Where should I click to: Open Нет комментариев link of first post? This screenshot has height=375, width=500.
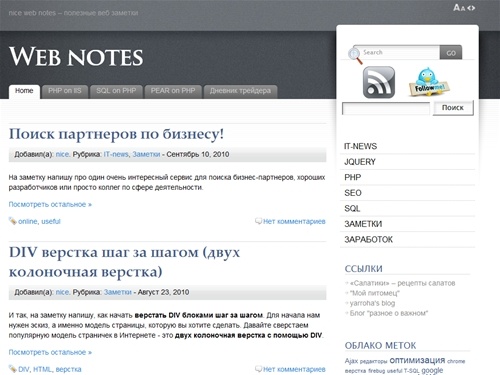(x=294, y=221)
